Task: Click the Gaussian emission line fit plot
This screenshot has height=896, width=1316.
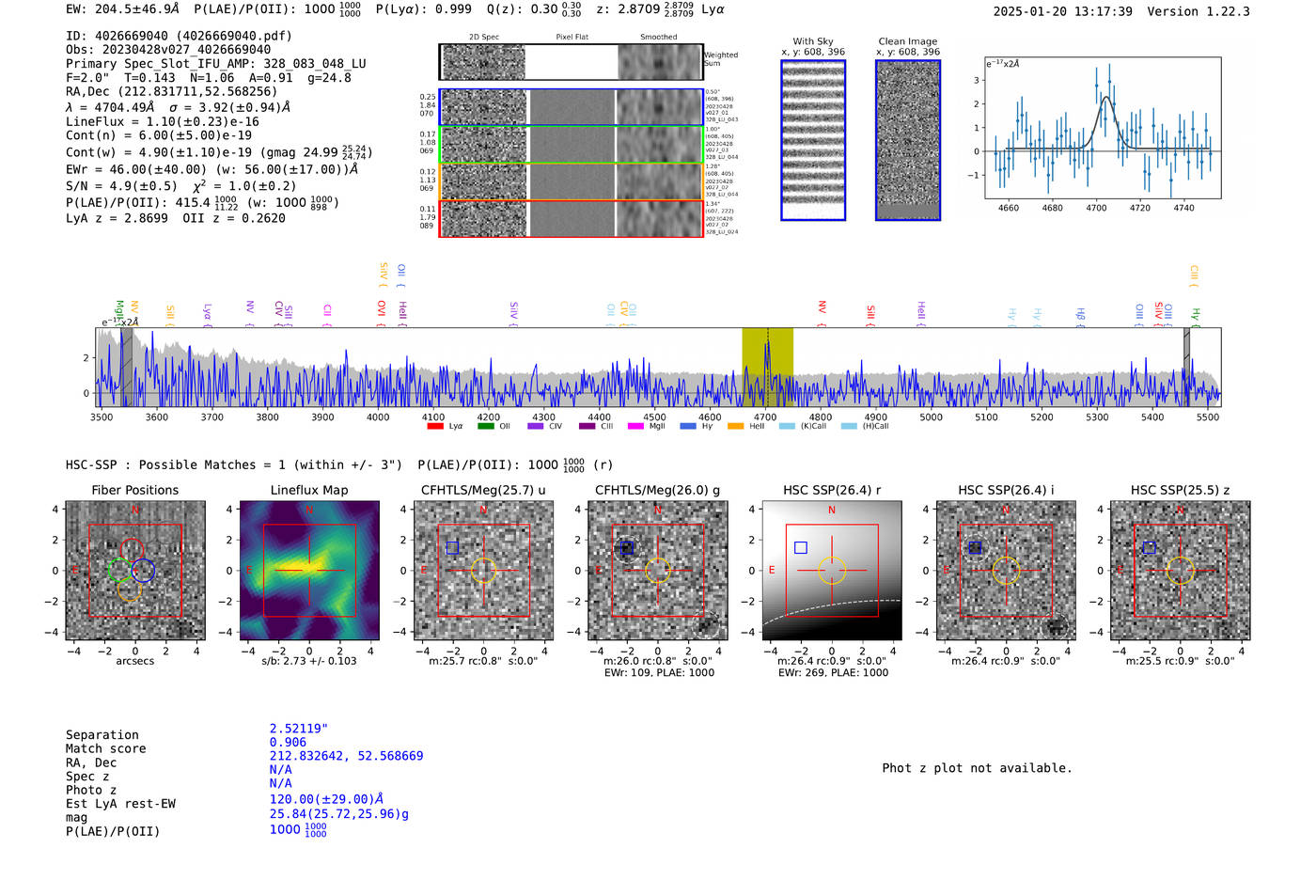Action: (x=1103, y=128)
